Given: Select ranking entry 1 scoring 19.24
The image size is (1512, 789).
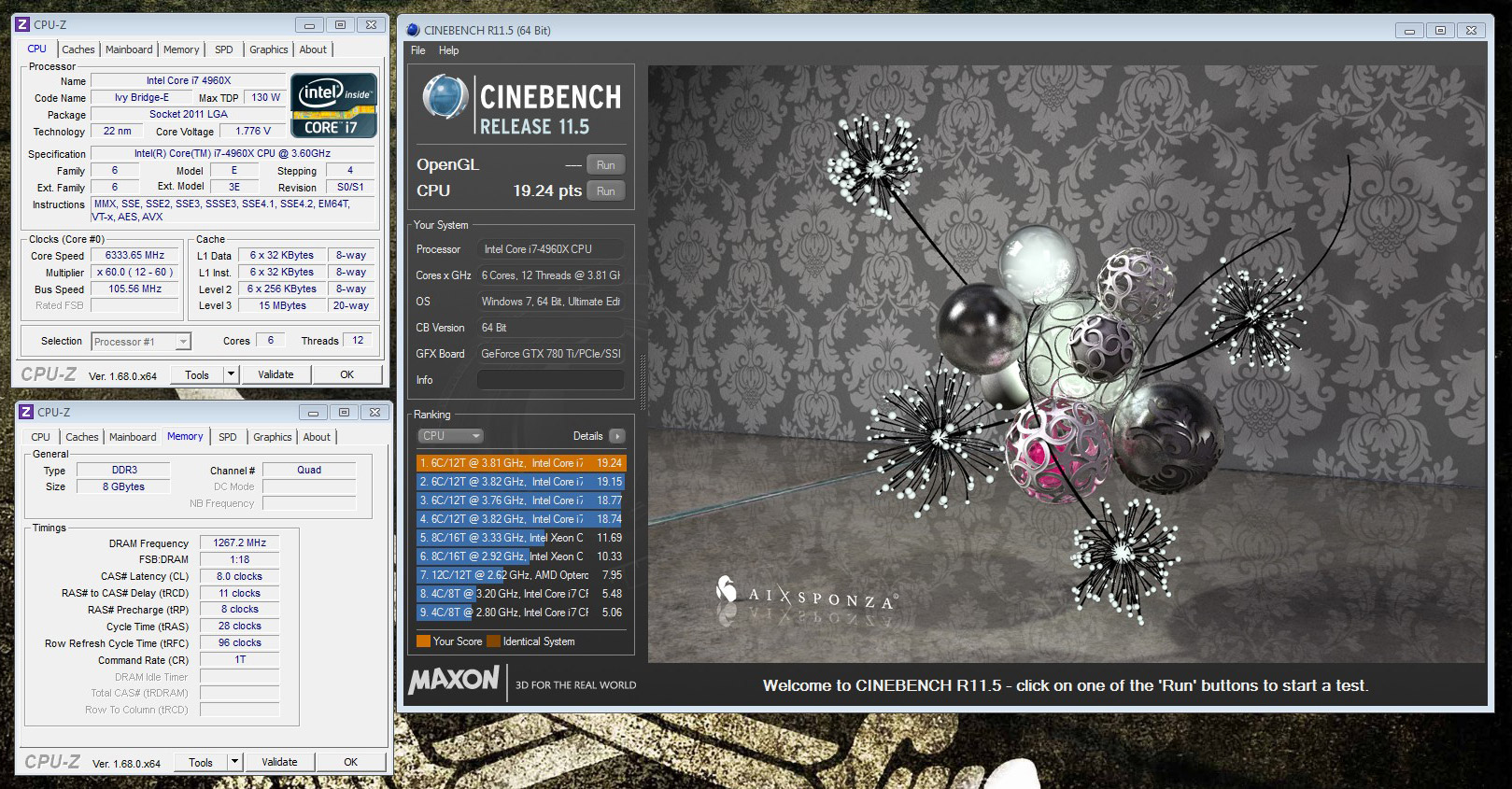Looking at the screenshot, I should point(521,463).
